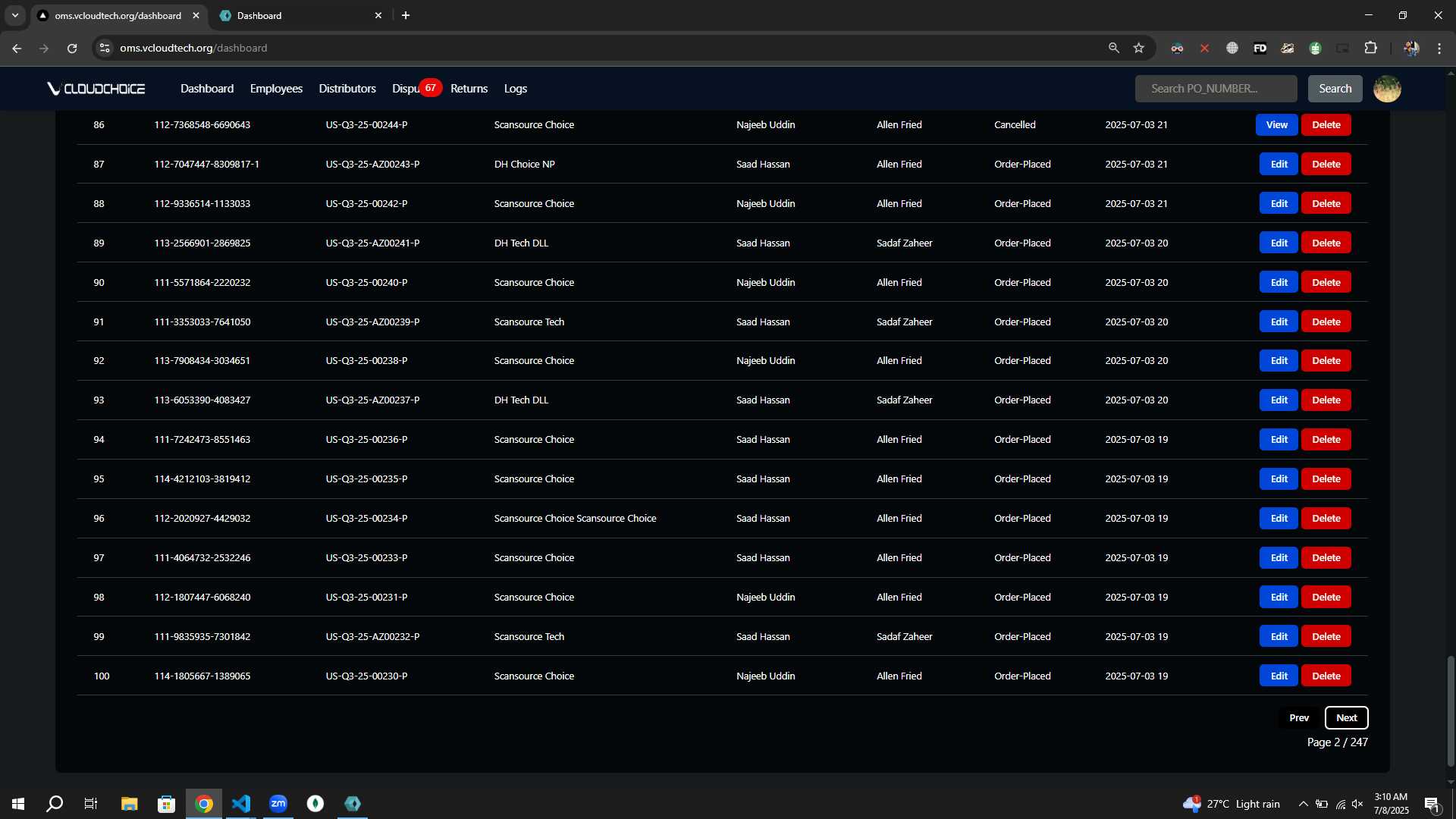
Task: Edit order row 90
Action: (x=1279, y=282)
